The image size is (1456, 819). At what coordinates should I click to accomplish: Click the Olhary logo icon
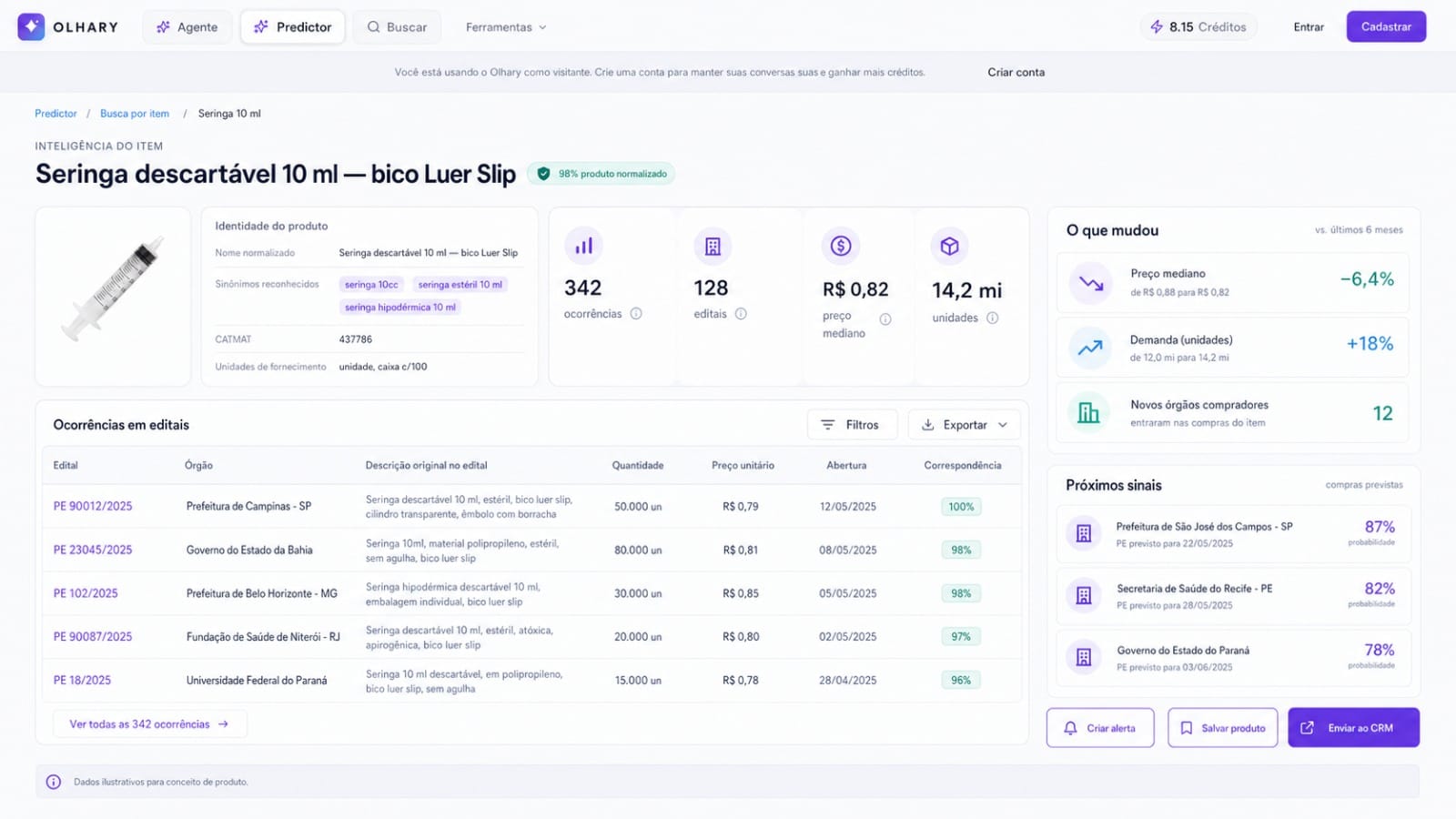[31, 26]
